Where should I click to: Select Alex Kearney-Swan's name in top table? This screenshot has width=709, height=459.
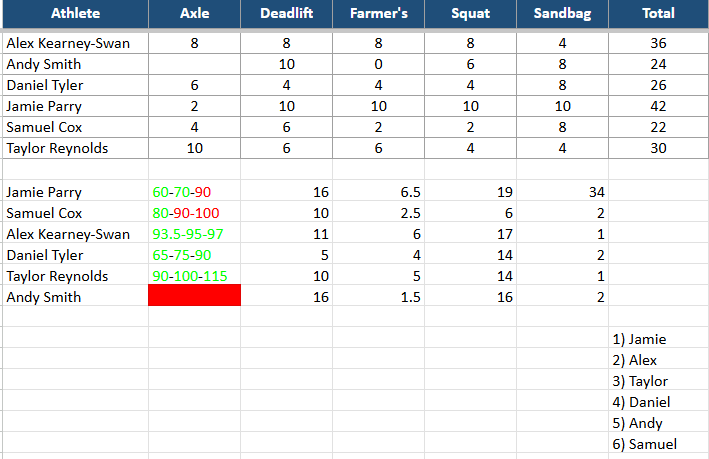click(68, 43)
